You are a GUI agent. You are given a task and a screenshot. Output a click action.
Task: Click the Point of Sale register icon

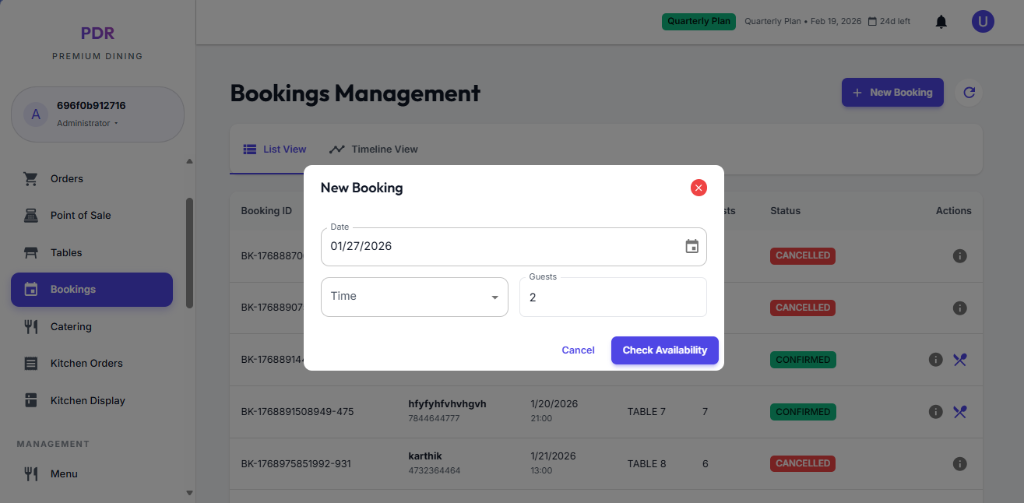(31, 216)
